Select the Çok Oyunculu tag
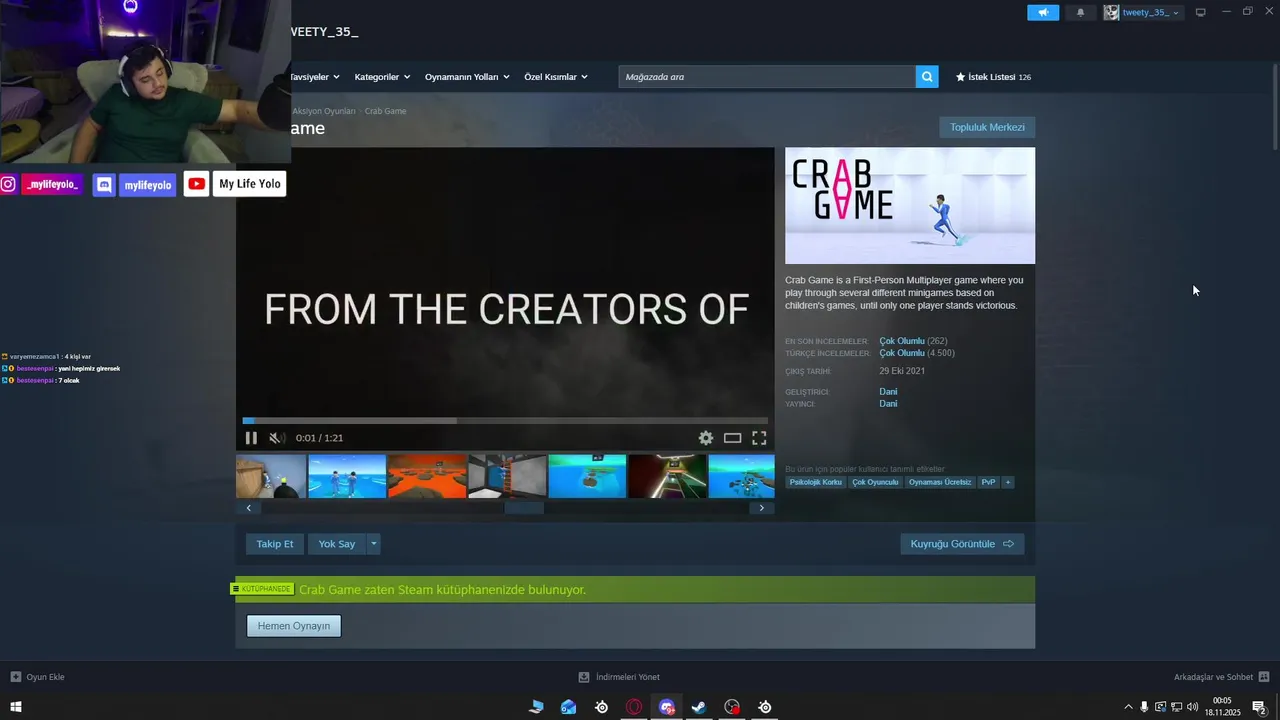This screenshot has width=1280, height=720. (875, 482)
